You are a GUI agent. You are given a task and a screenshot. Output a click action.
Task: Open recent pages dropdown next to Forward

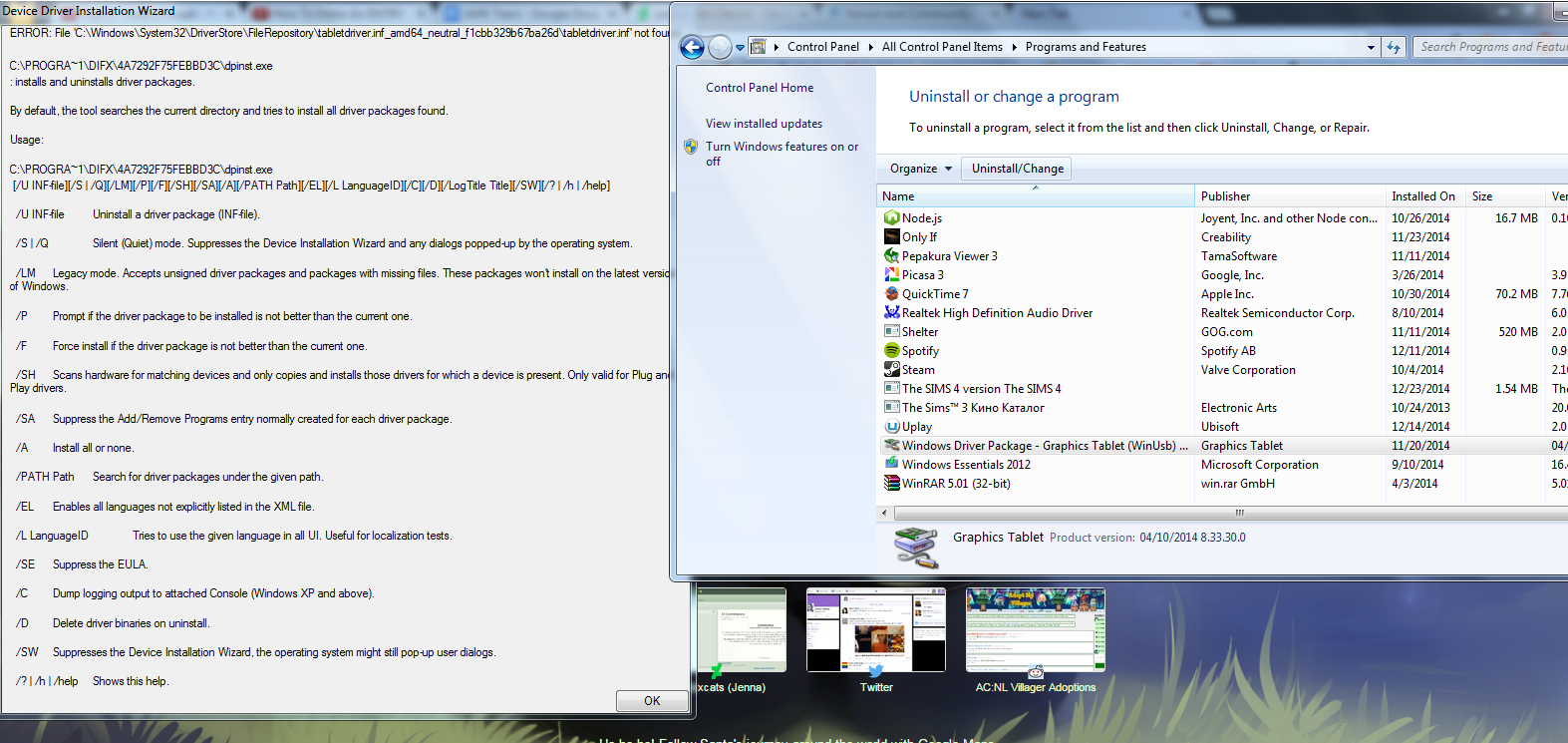(x=740, y=47)
